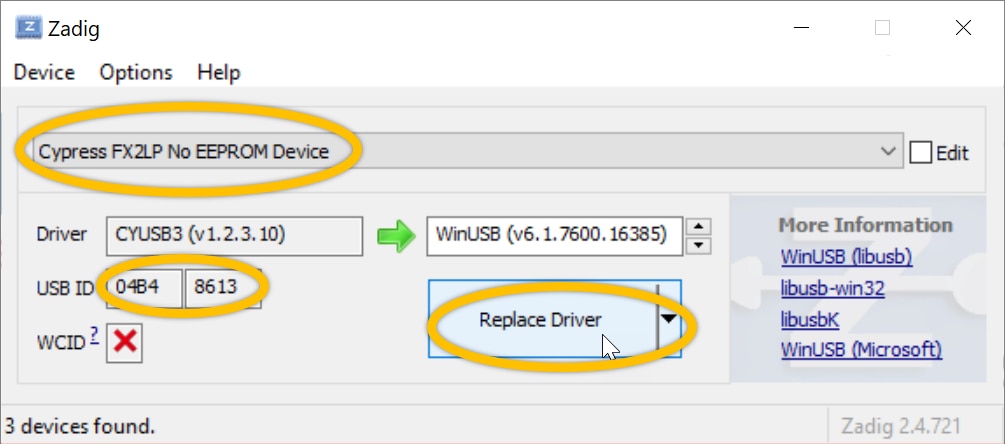Open the libusb-win32 link

click(833, 288)
